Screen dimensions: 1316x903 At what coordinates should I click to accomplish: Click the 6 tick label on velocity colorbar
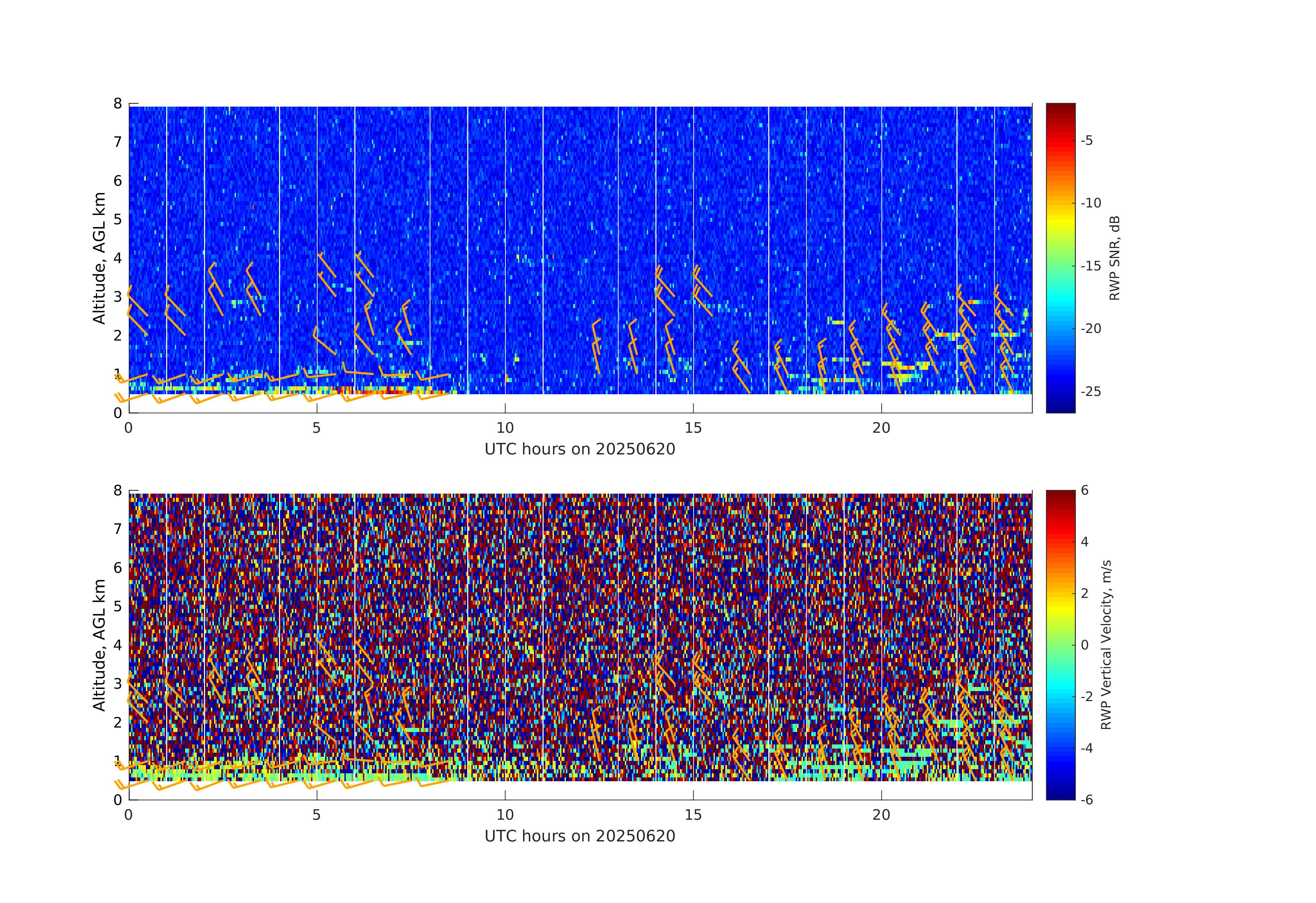pyautogui.click(x=1084, y=490)
